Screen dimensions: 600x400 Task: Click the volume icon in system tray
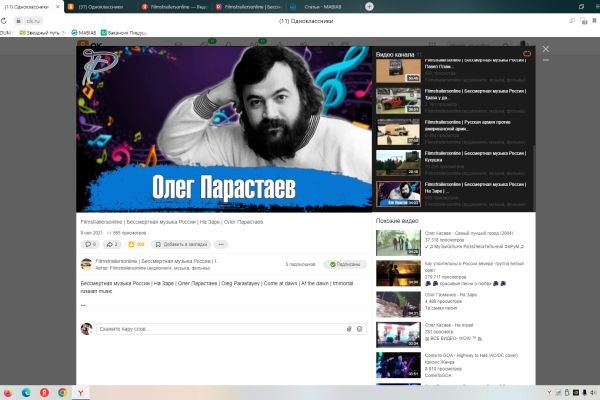coord(593,393)
